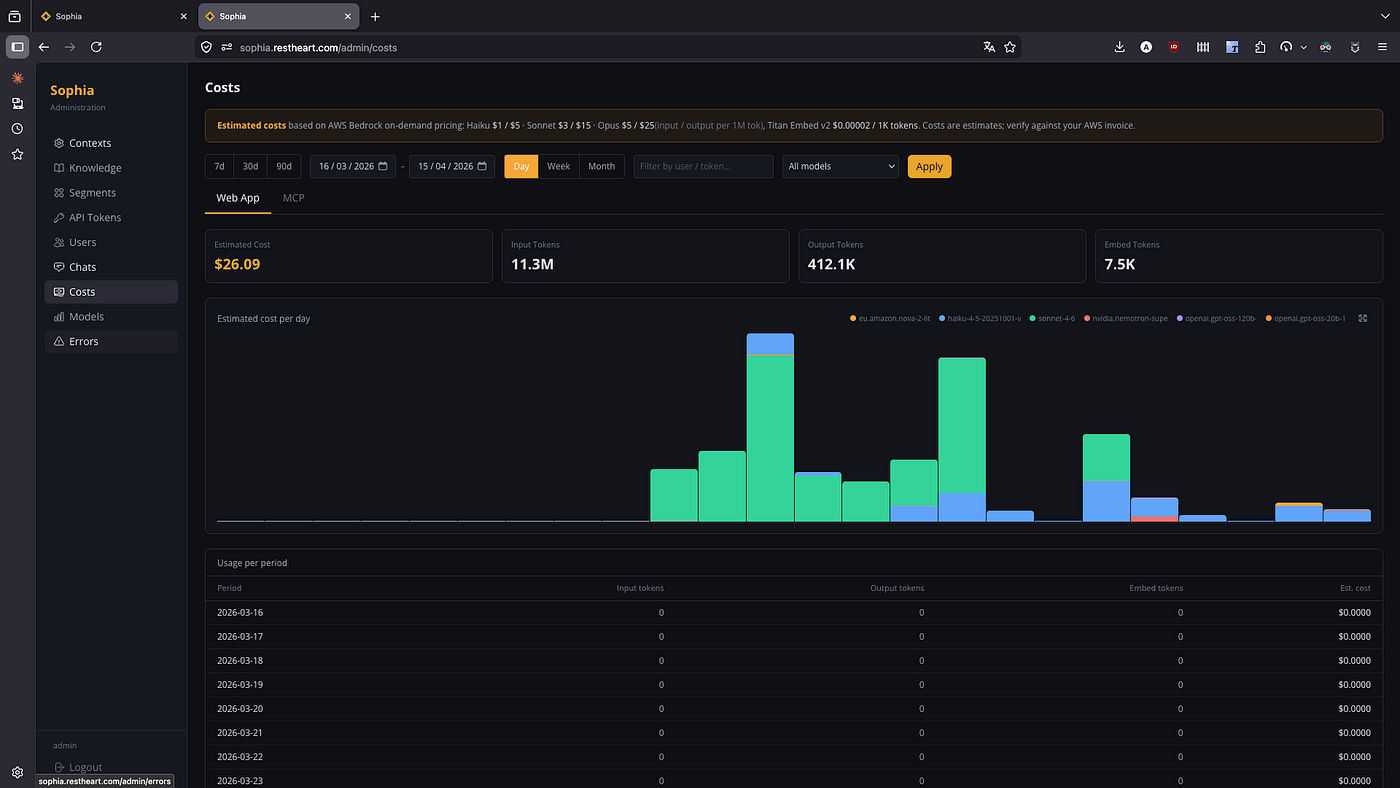1400x788 pixels.
Task: Go to Segments page
Action: tap(111, 193)
